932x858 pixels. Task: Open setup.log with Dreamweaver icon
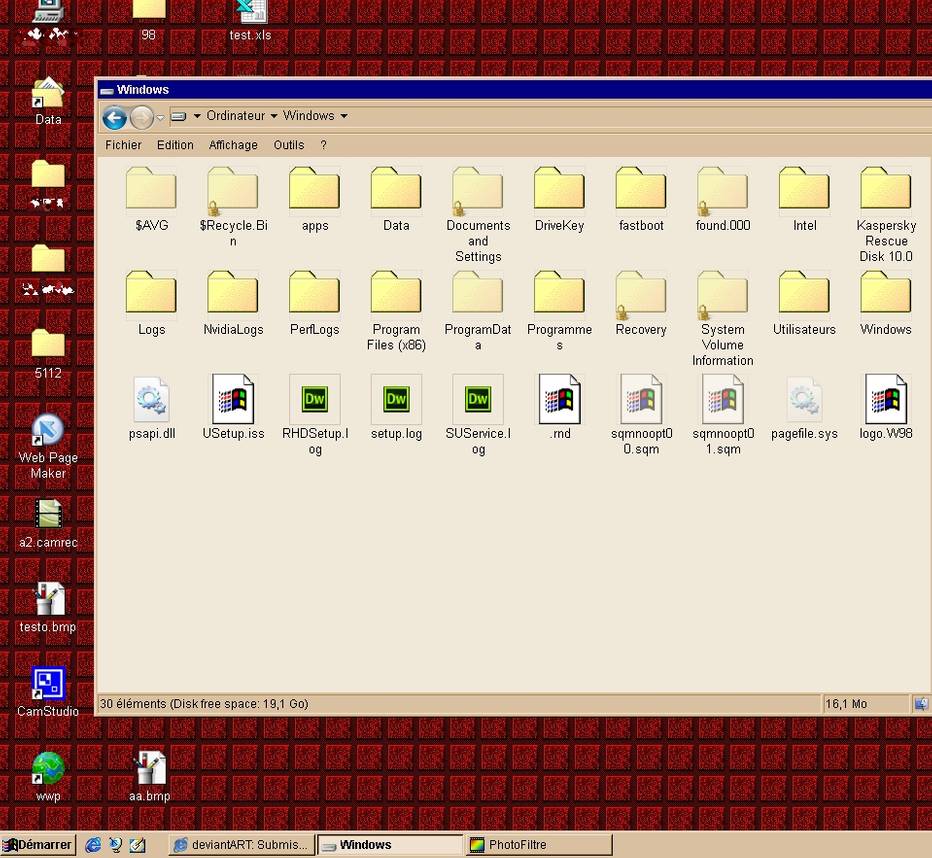(396, 398)
